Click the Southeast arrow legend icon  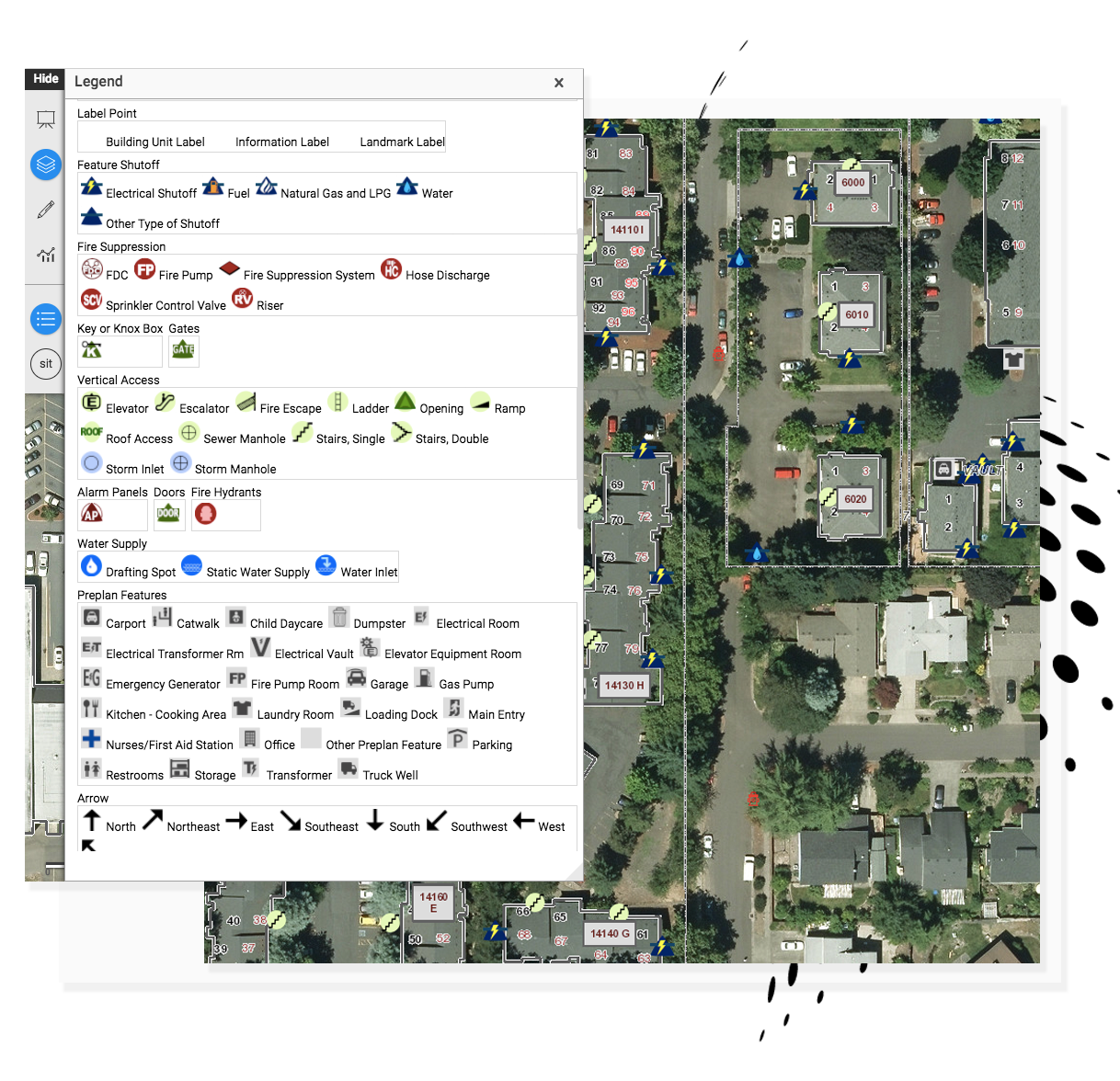(291, 820)
